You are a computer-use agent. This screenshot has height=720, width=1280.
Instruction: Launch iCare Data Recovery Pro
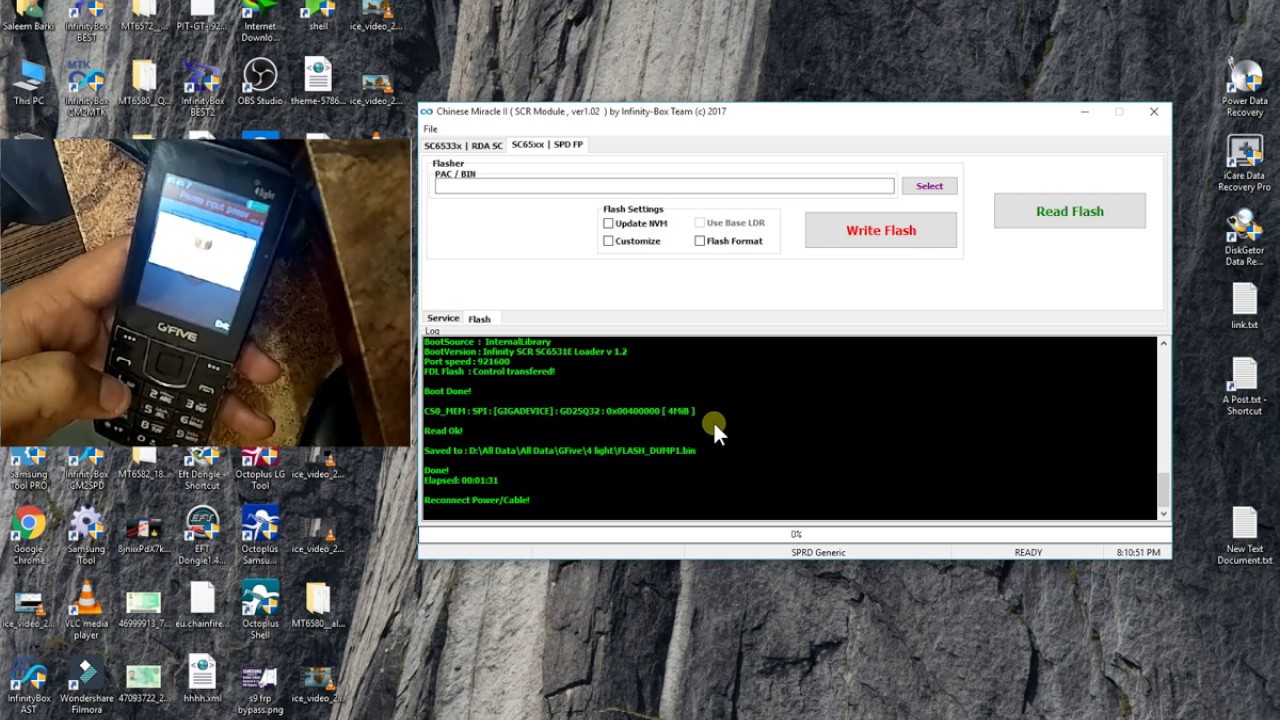[1245, 163]
